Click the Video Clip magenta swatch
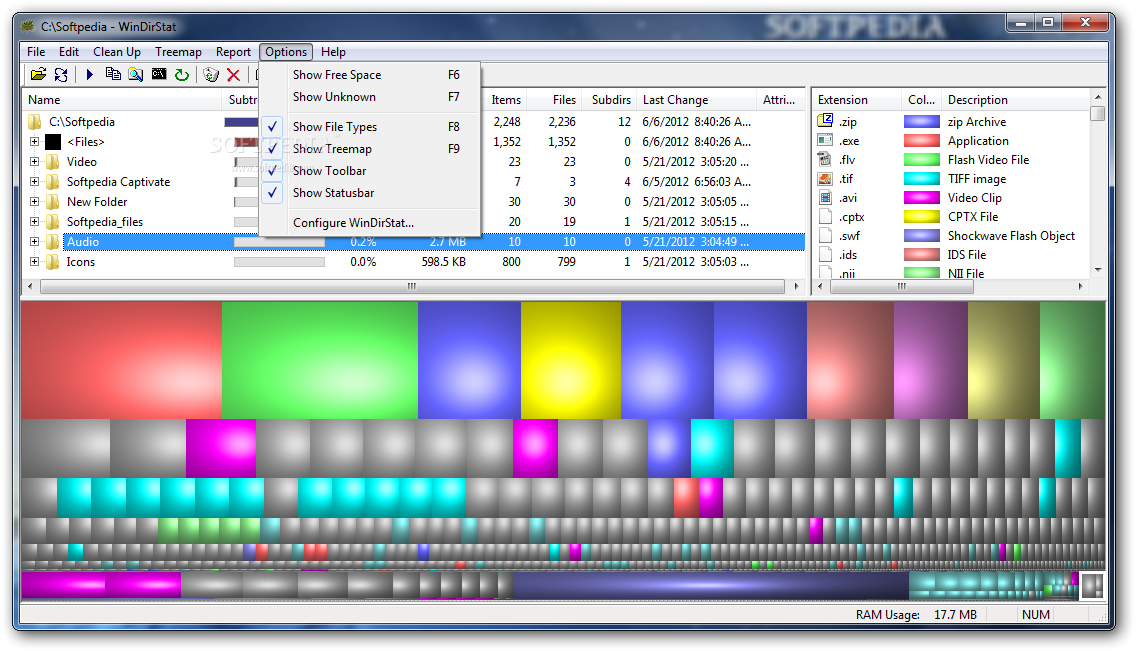Image resolution: width=1136 pixels, height=651 pixels. click(x=922, y=197)
